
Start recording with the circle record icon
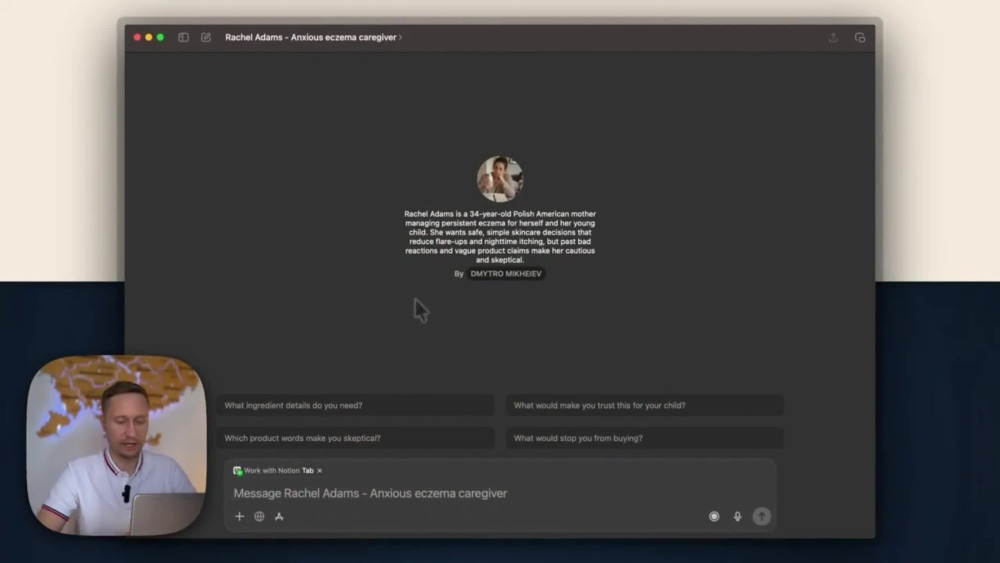click(x=714, y=516)
